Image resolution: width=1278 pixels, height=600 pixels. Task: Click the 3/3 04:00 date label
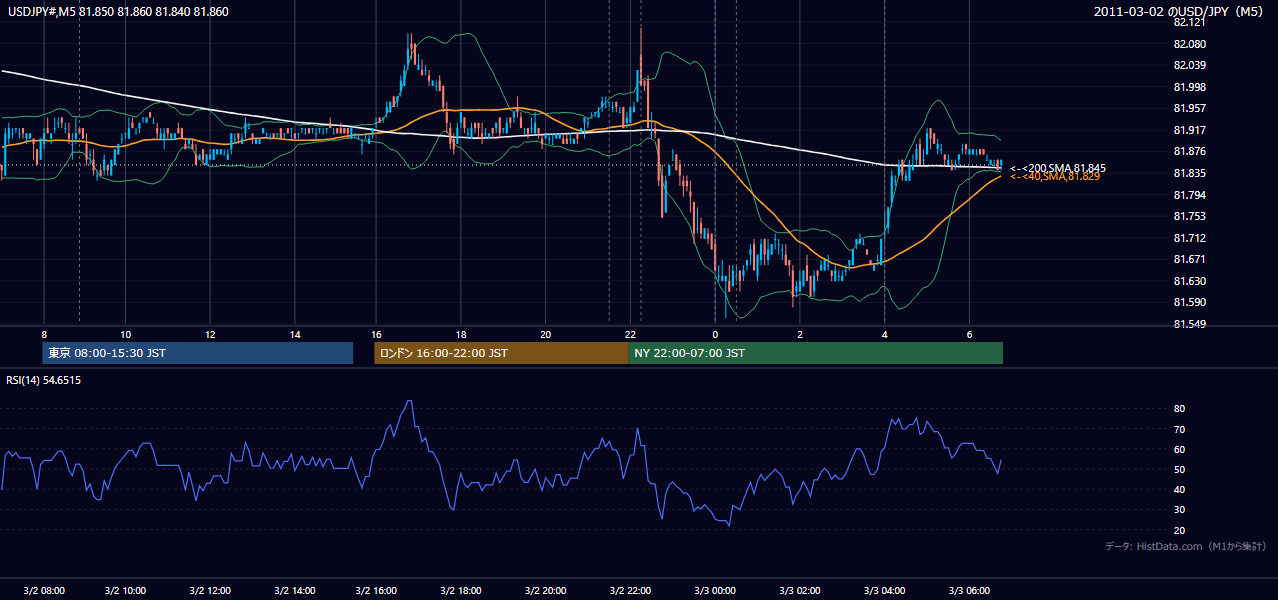(885, 591)
